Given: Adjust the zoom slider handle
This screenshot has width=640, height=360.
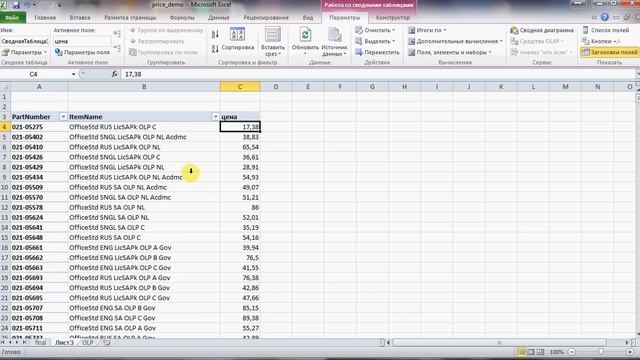Looking at the screenshot, I should pos(601,351).
